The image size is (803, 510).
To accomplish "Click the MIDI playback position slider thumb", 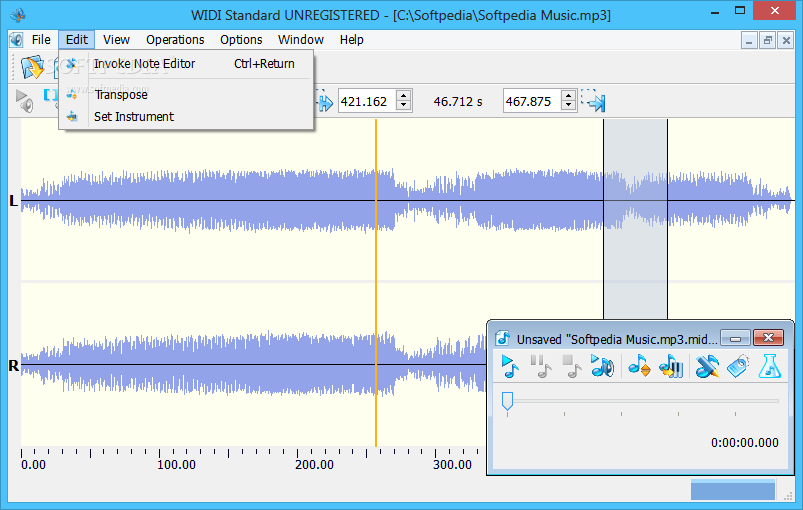I will [508, 401].
